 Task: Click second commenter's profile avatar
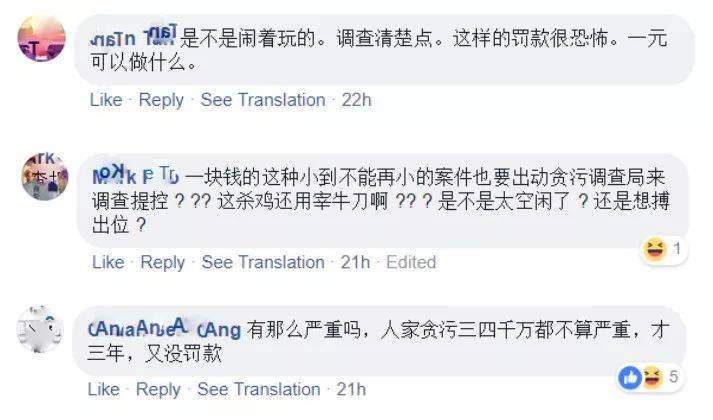[x=44, y=179]
